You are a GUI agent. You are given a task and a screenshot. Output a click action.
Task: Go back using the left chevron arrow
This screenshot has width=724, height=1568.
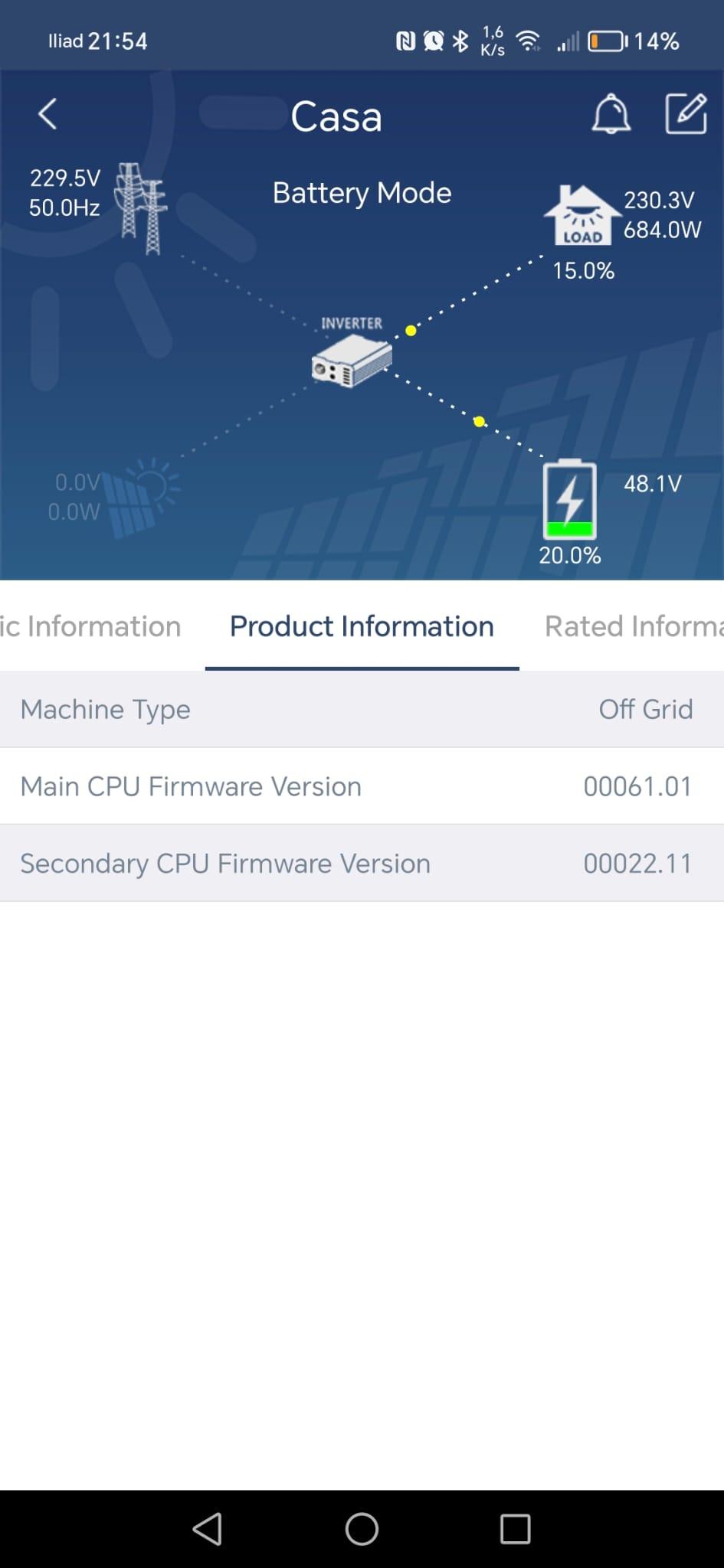[x=47, y=115]
